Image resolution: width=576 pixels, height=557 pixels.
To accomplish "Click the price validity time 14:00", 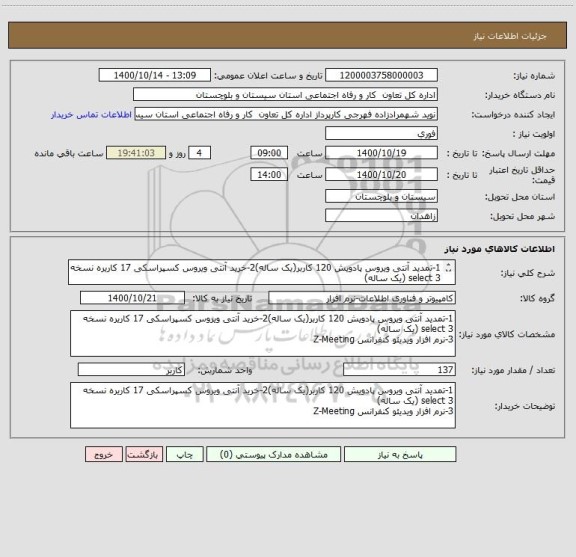I will (x=269, y=175).
